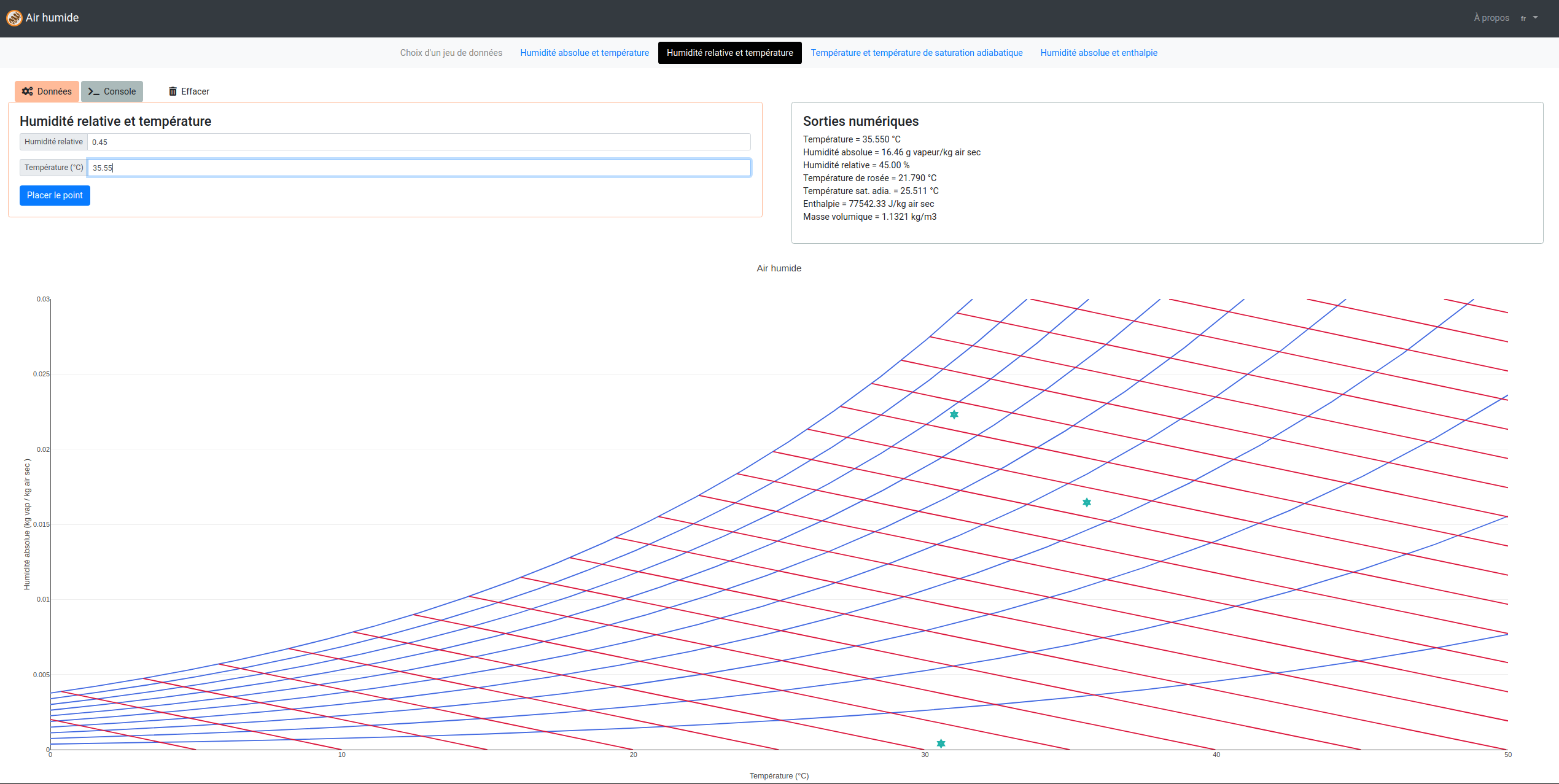Switch to Humidité absolue et enthalpie tab
Viewport: 1559px width, 784px height.
coord(1099,53)
